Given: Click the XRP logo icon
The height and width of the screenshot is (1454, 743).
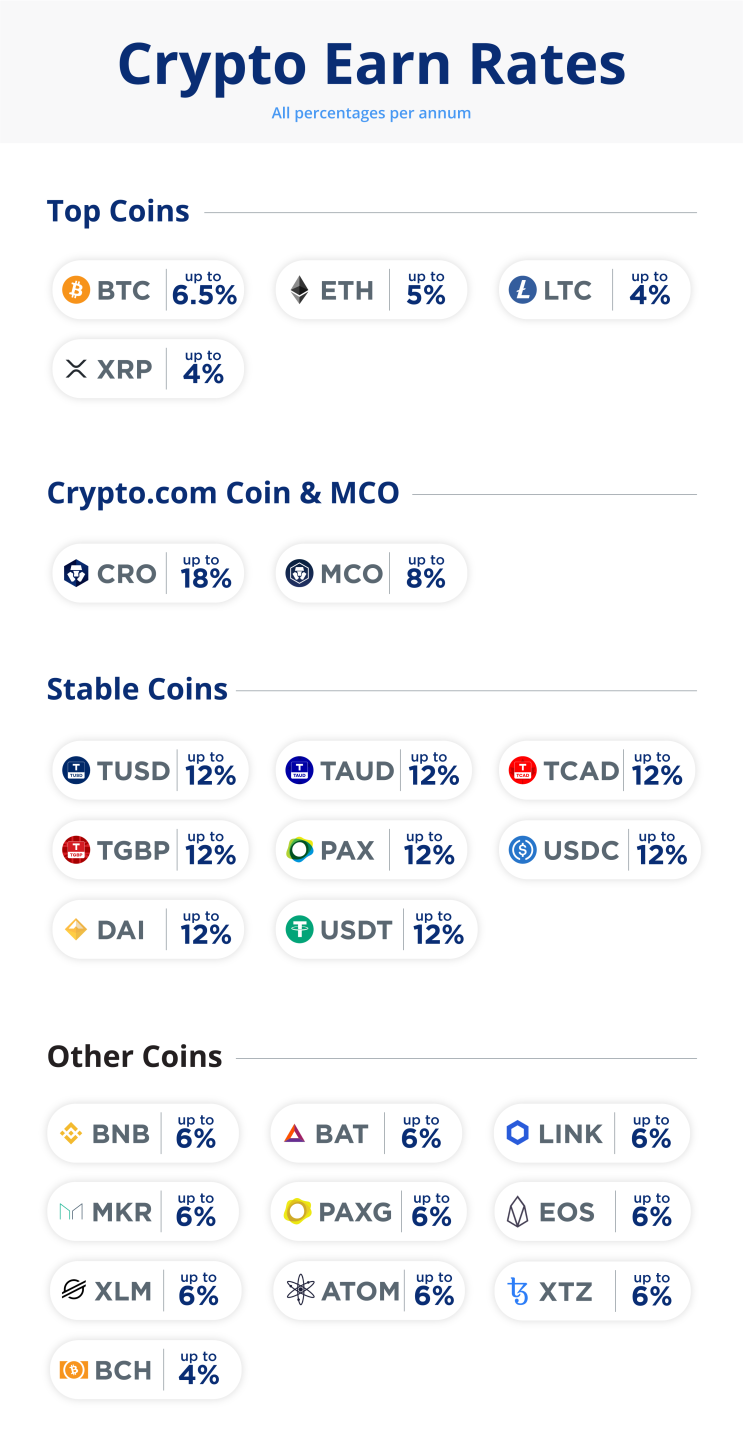Looking at the screenshot, I should [x=76, y=369].
